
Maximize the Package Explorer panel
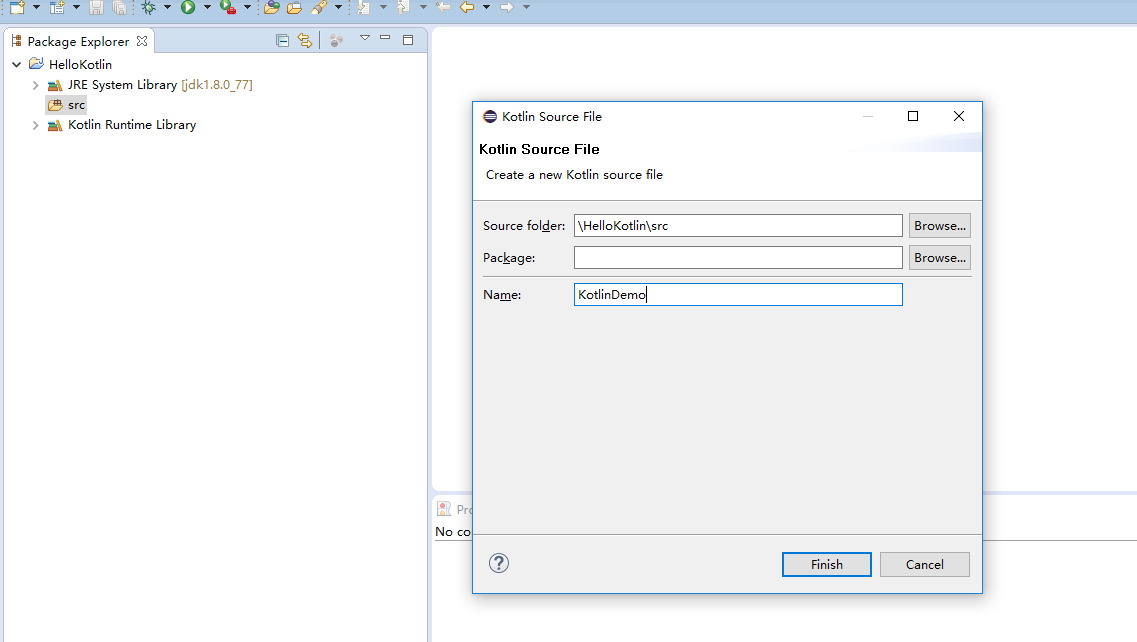coord(408,40)
